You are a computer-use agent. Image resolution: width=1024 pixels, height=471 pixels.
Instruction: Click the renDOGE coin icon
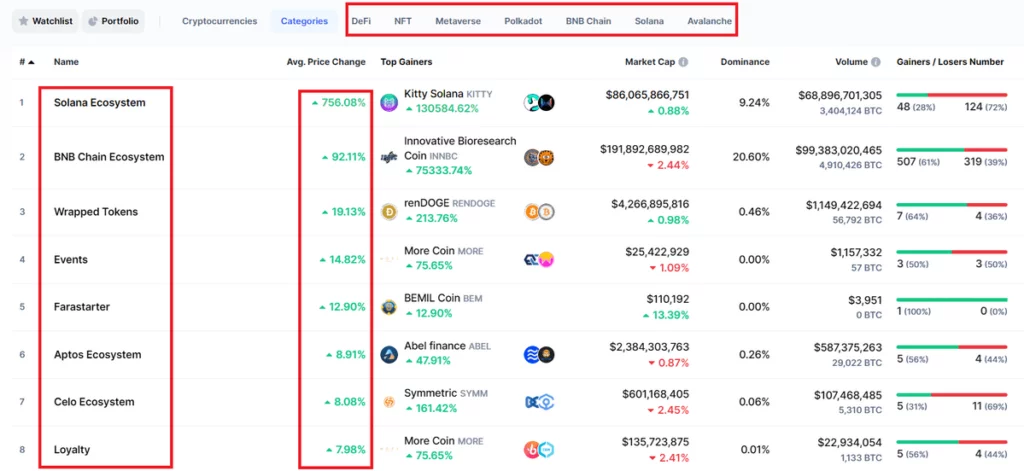coord(389,212)
